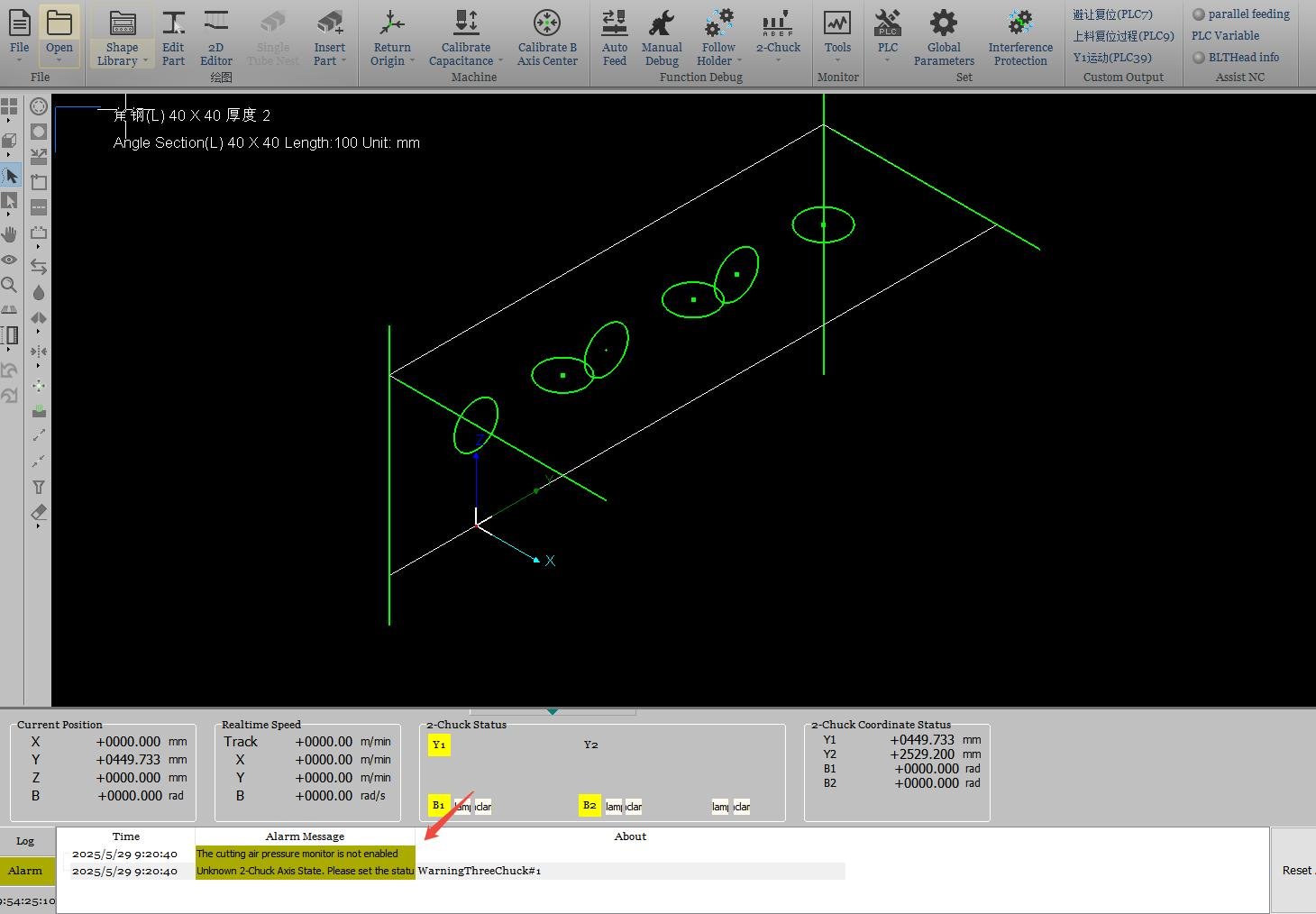Expand the Follow Holder dropdown arrow
Viewport: 1316px width, 914px height.
coord(739,61)
